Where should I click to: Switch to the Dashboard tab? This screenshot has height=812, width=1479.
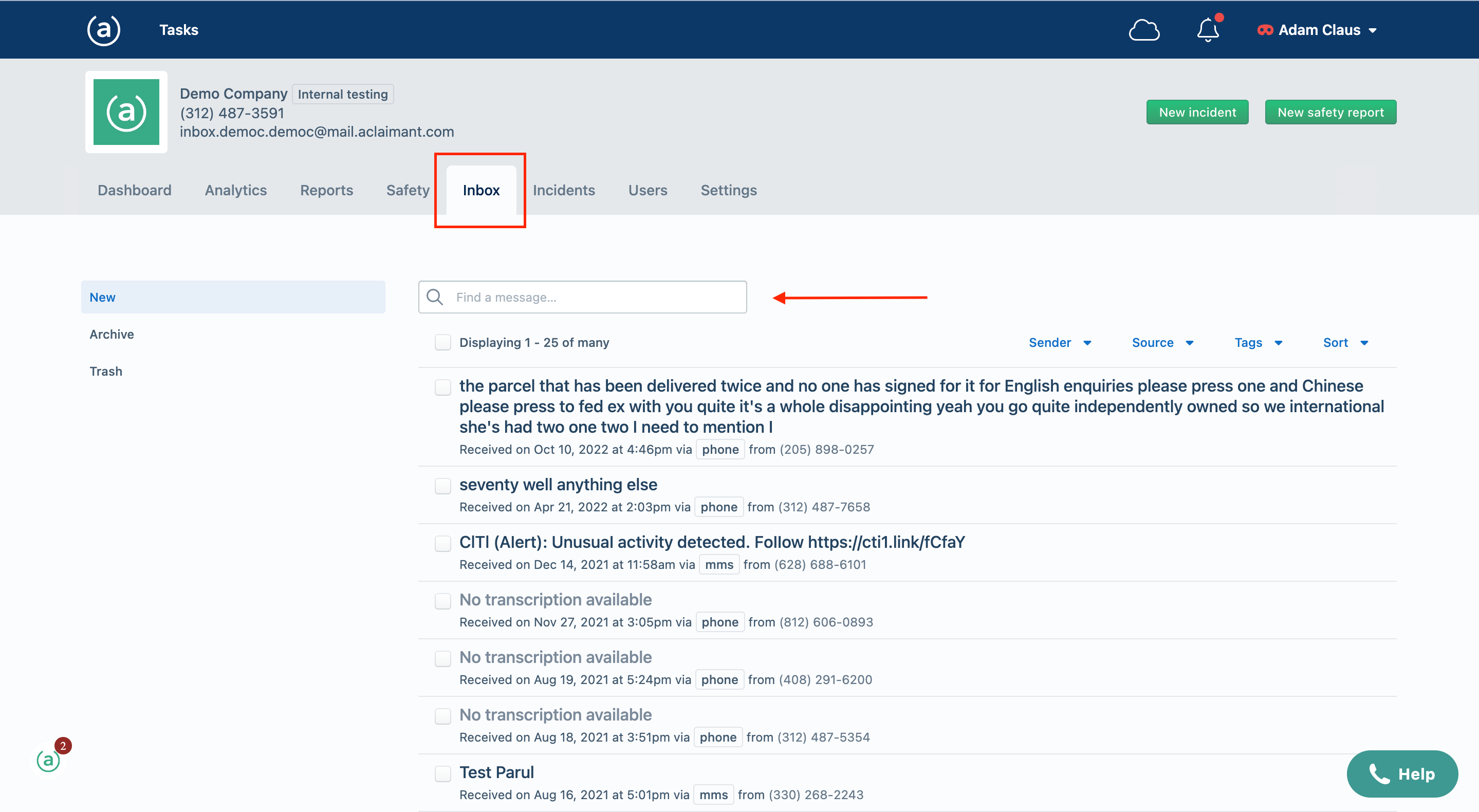pyautogui.click(x=134, y=190)
